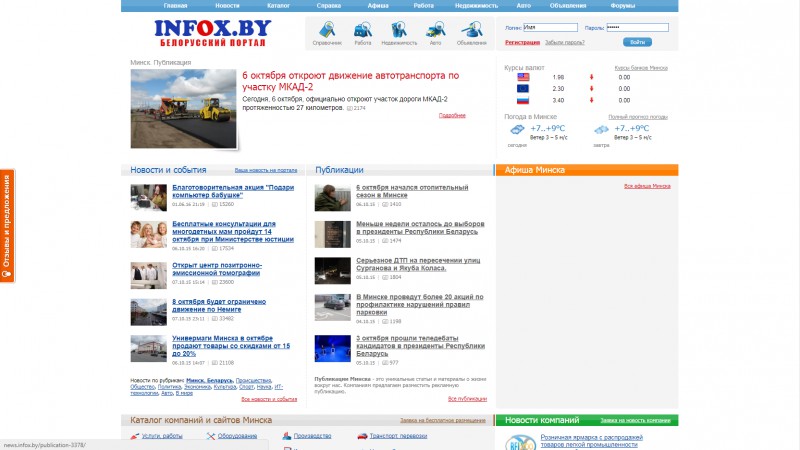Click the Оборудование category icon

pyautogui.click(x=211, y=436)
